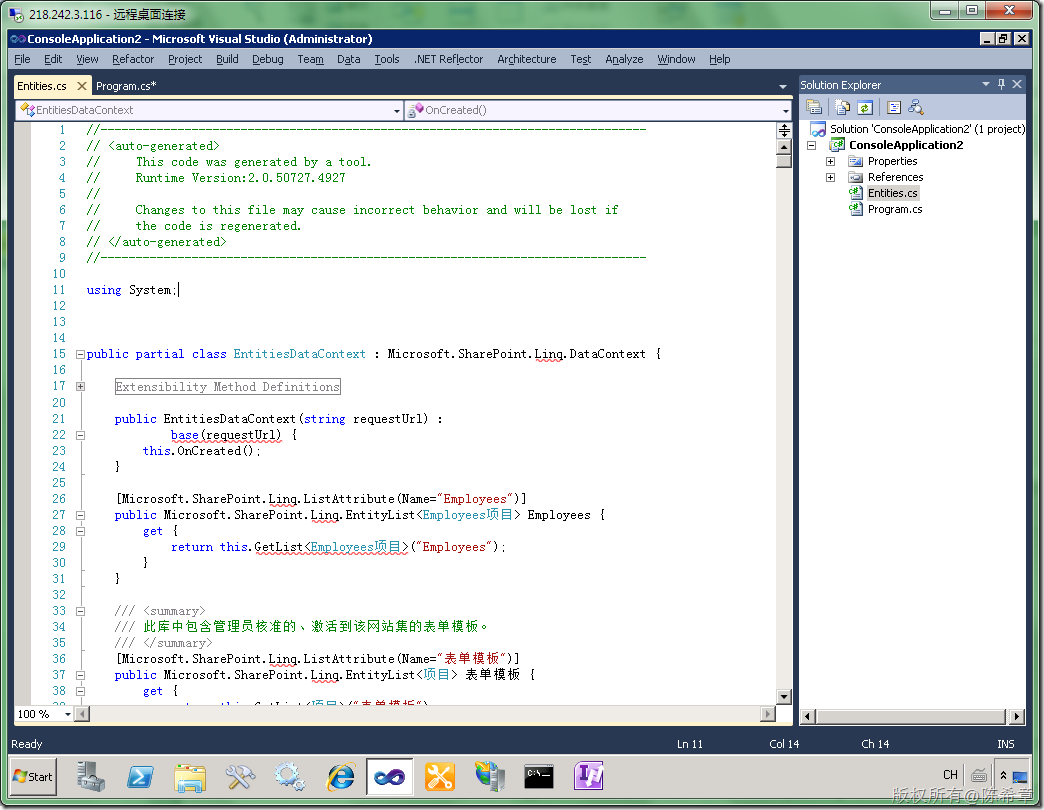Image resolution: width=1044 pixels, height=810 pixels.
Task: Click the CH language indicator in tray
Action: 950,775
